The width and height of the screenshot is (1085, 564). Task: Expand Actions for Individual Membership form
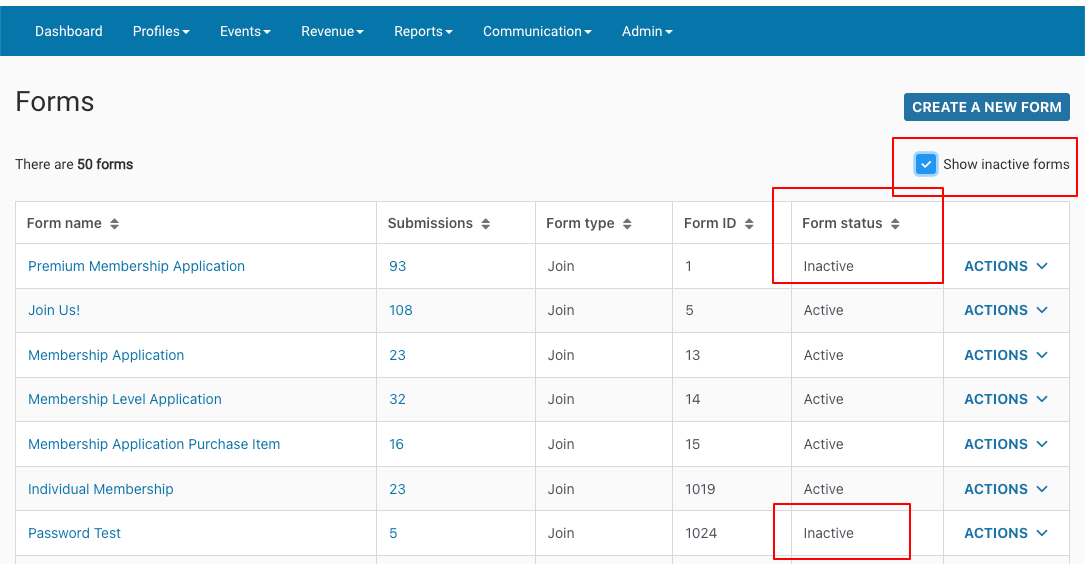(x=1006, y=489)
